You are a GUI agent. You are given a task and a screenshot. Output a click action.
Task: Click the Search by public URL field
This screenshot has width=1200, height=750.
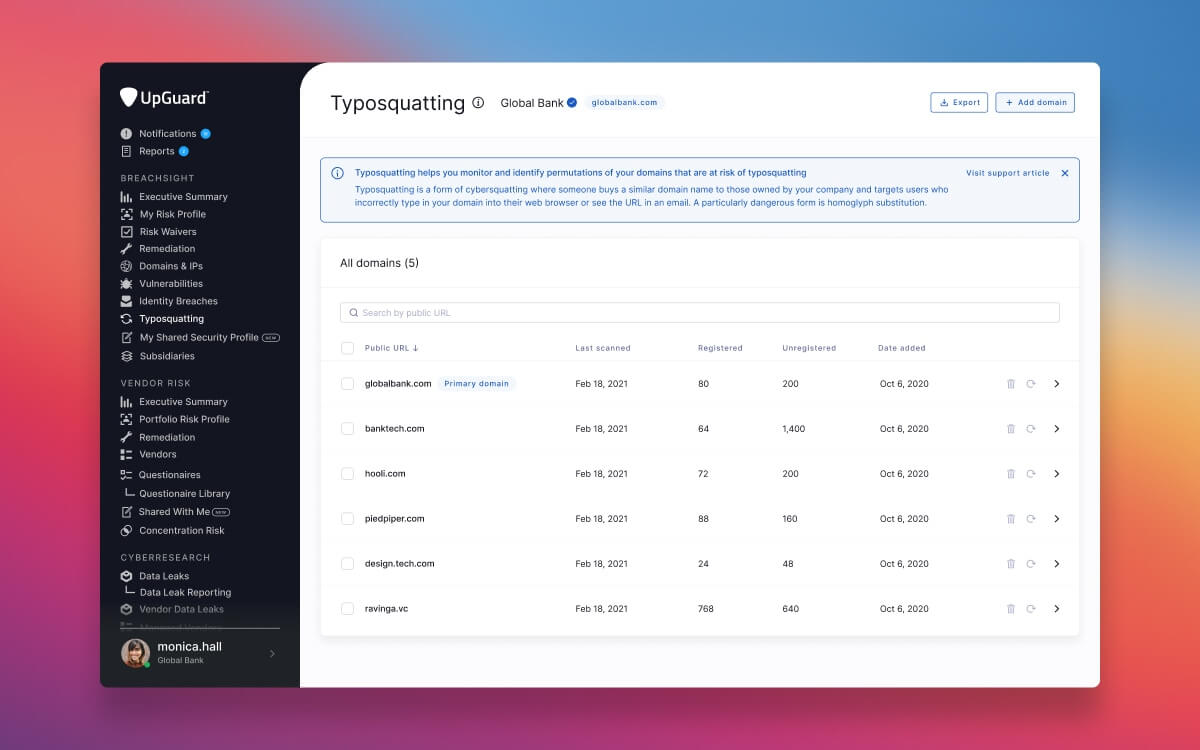click(x=700, y=313)
